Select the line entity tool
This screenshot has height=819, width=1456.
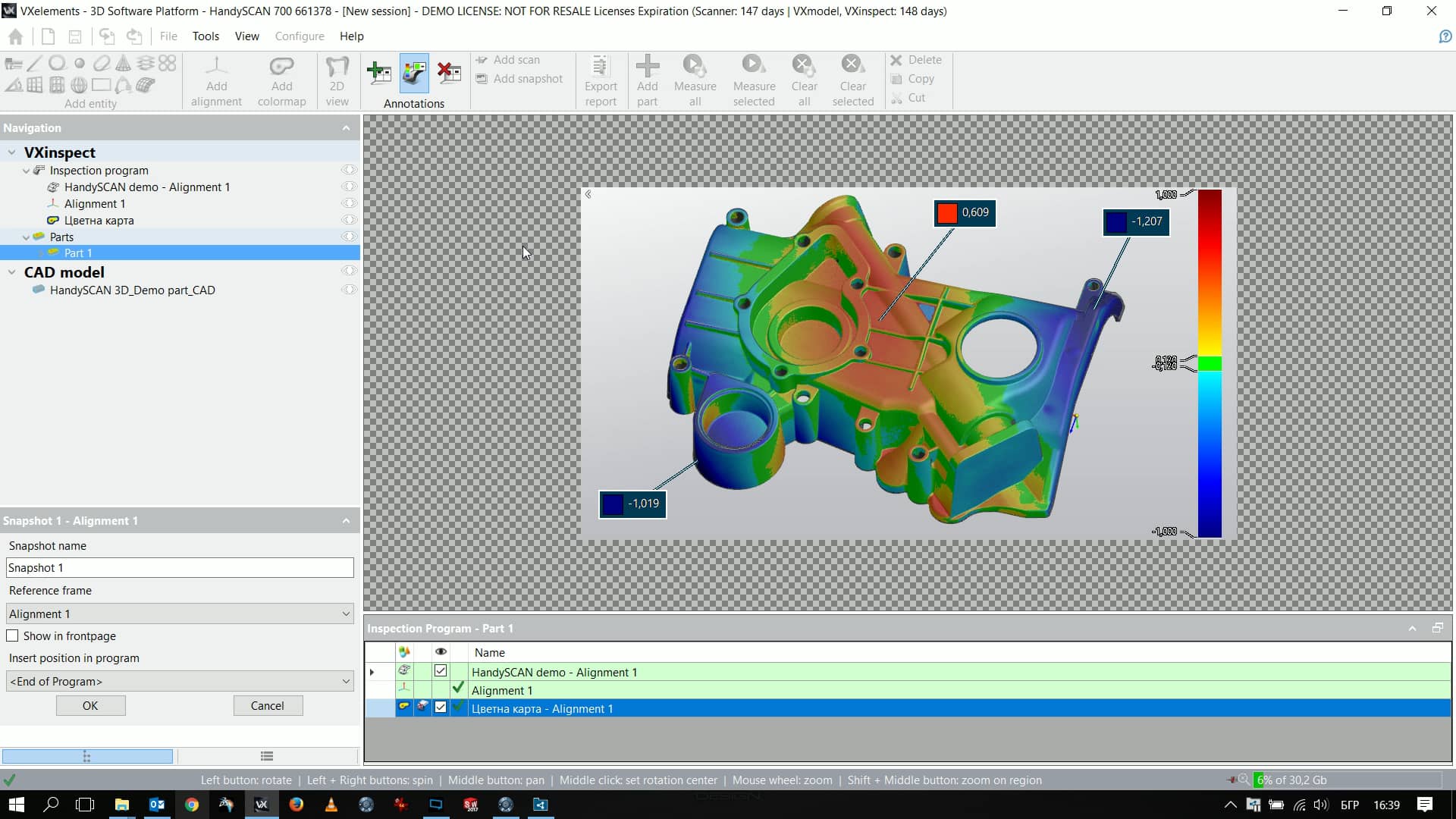point(35,64)
